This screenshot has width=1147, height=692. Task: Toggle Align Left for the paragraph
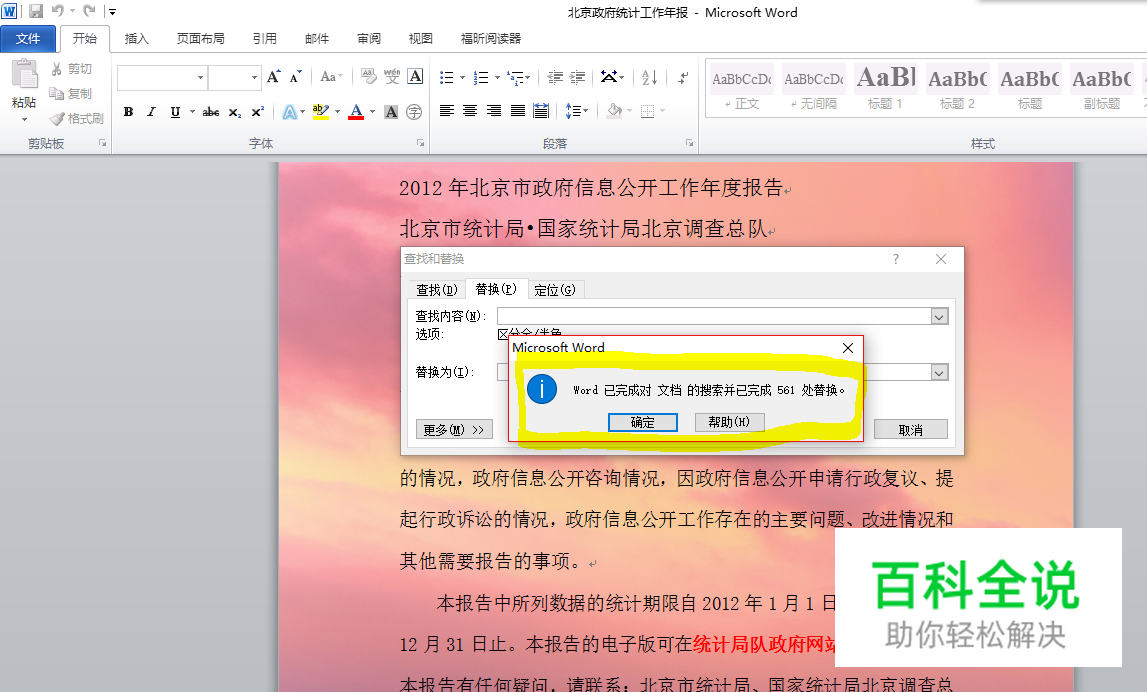(446, 111)
